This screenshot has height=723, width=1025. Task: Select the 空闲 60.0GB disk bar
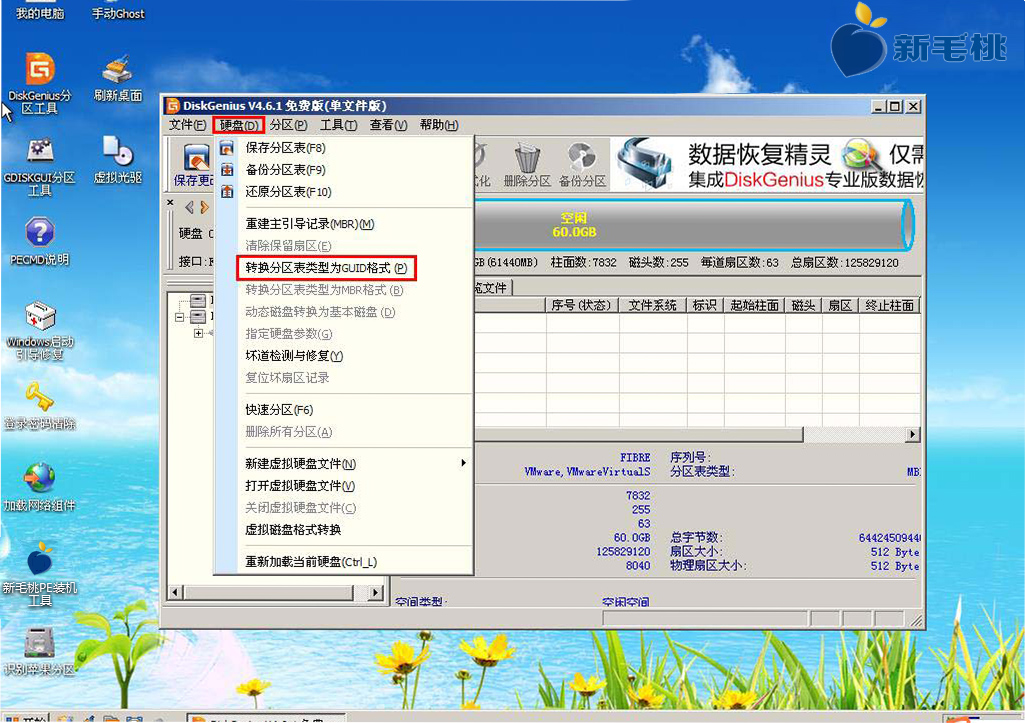[x=694, y=225]
